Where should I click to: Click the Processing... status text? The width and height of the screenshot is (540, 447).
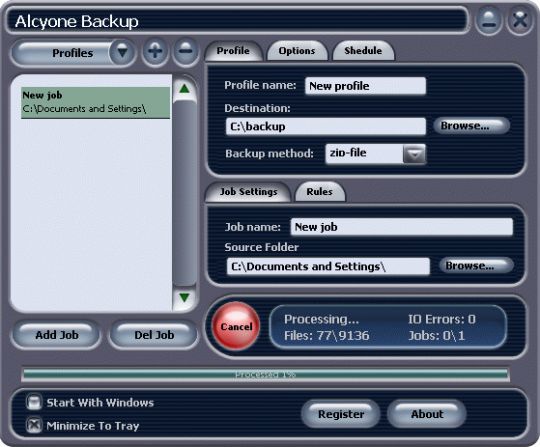[x=321, y=320]
